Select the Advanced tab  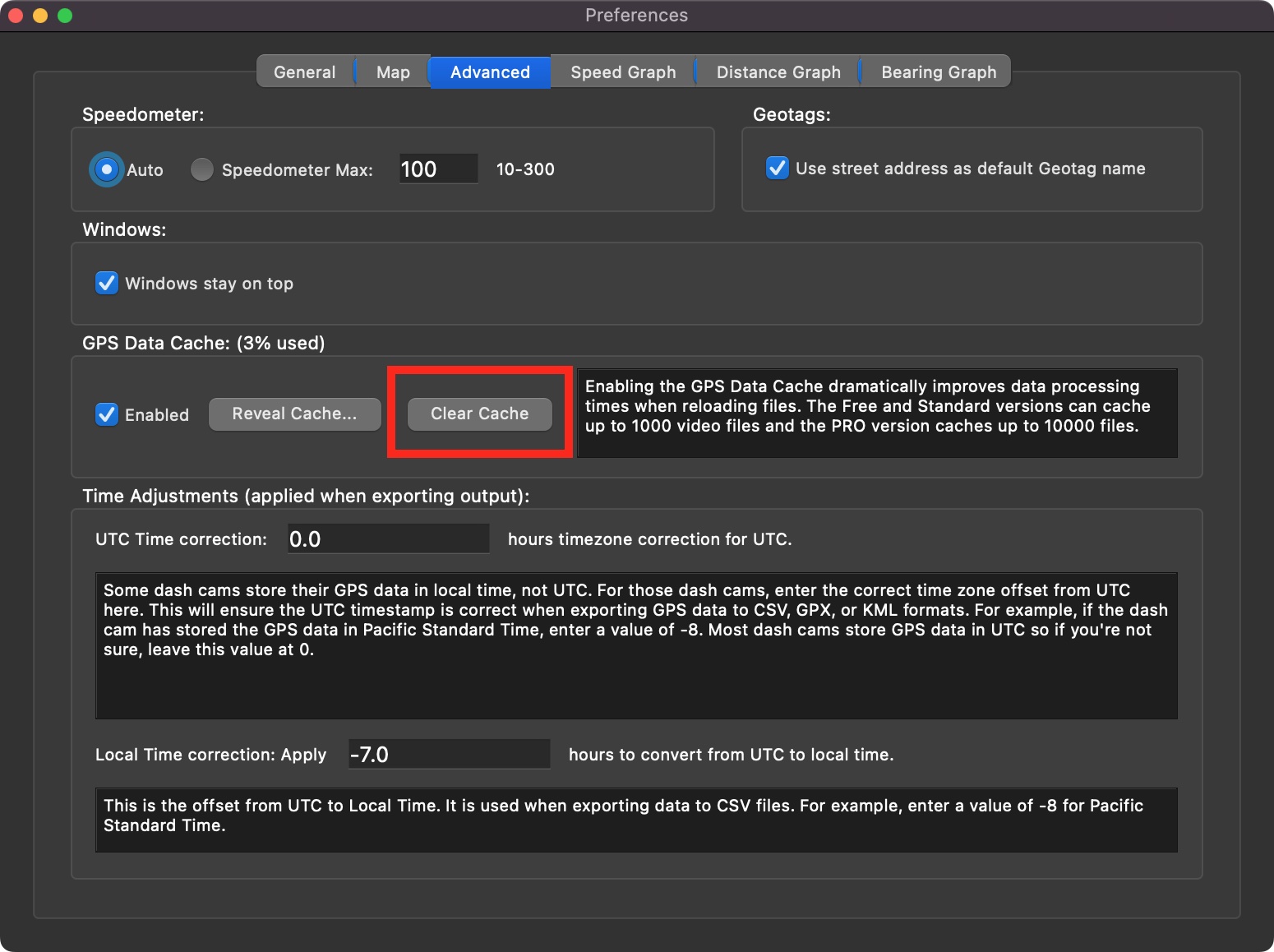pyautogui.click(x=490, y=72)
